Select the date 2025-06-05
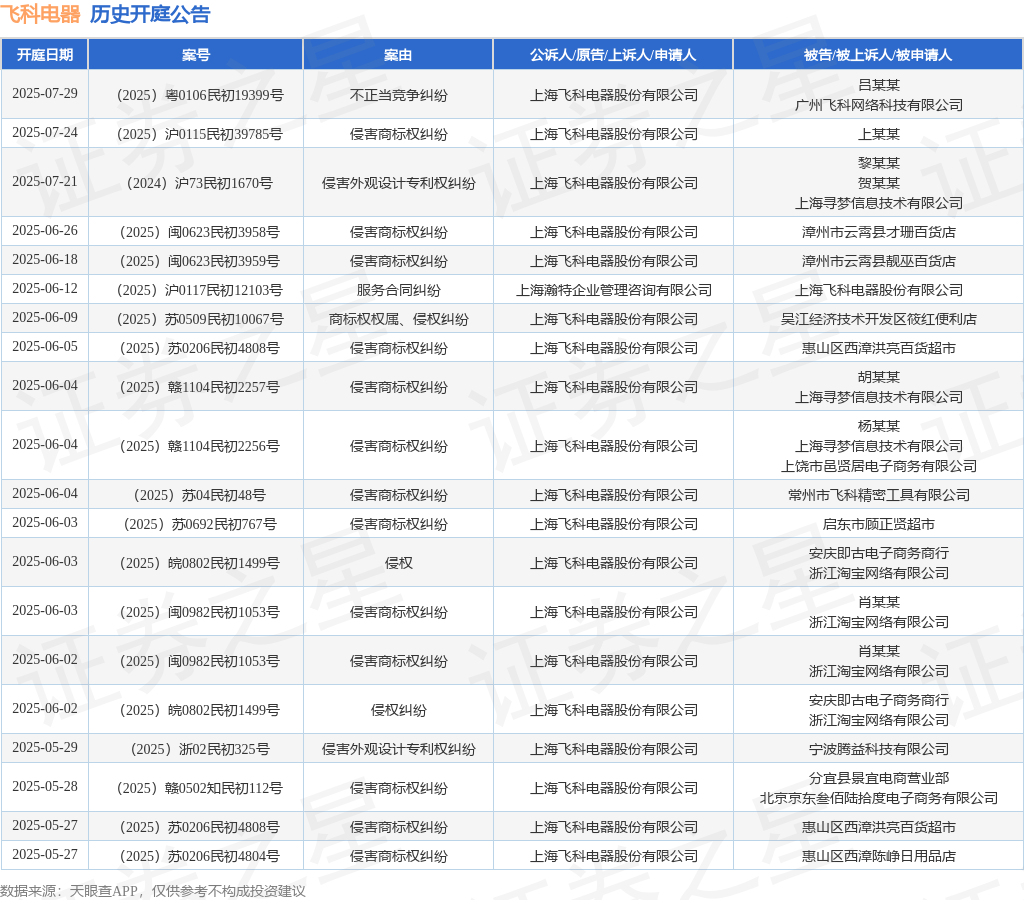This screenshot has width=1024, height=900. point(44,346)
